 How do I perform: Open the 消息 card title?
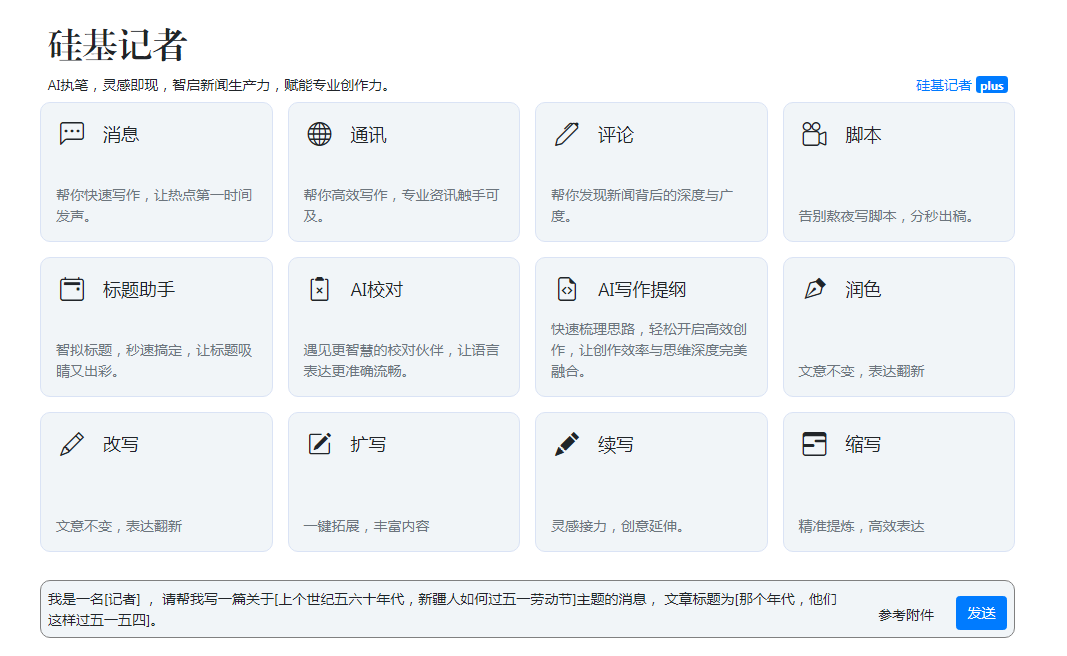[x=120, y=135]
